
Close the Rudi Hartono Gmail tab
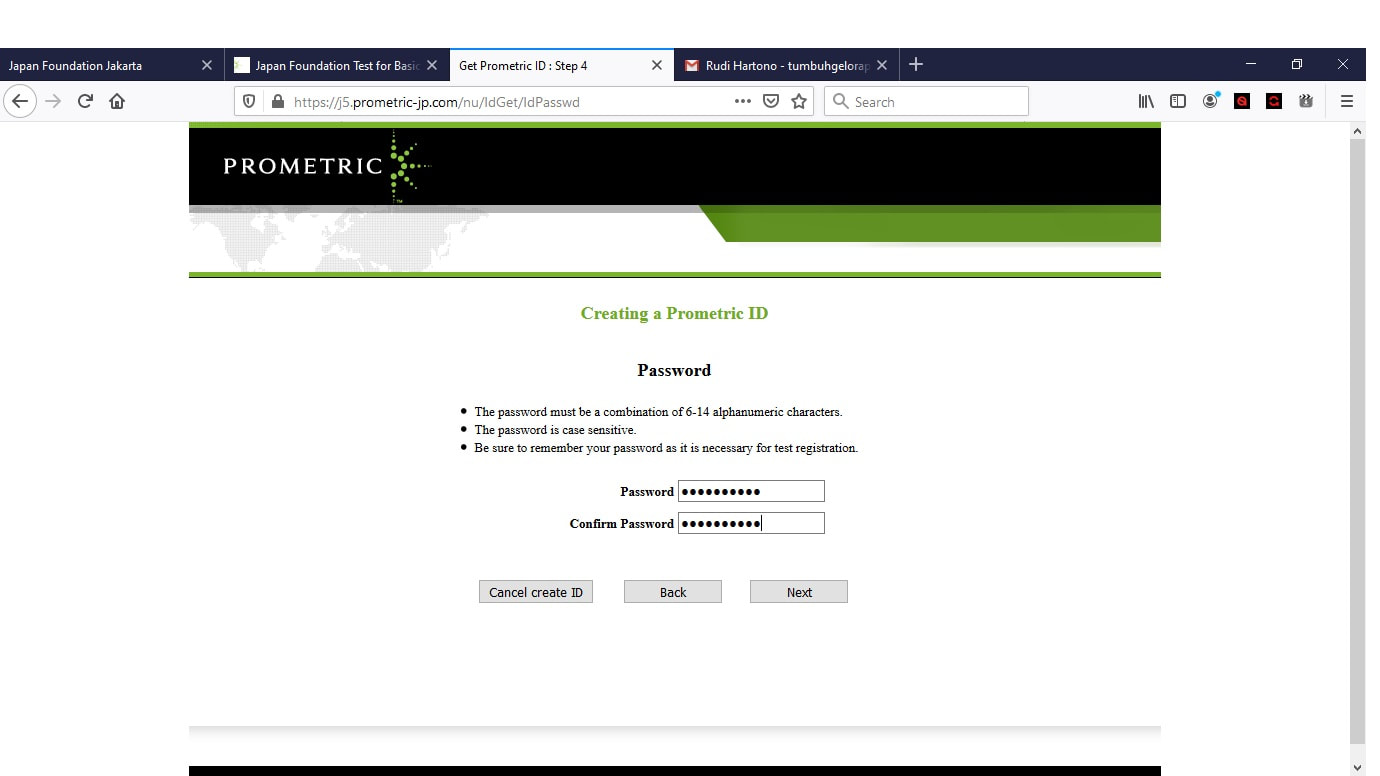tap(882, 65)
